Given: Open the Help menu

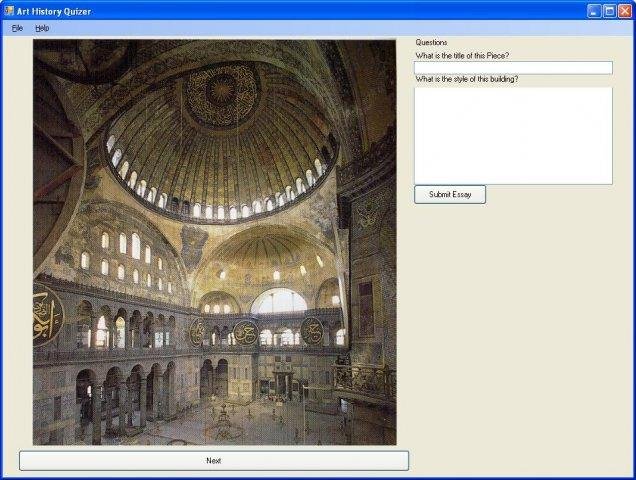Looking at the screenshot, I should click(x=42, y=28).
